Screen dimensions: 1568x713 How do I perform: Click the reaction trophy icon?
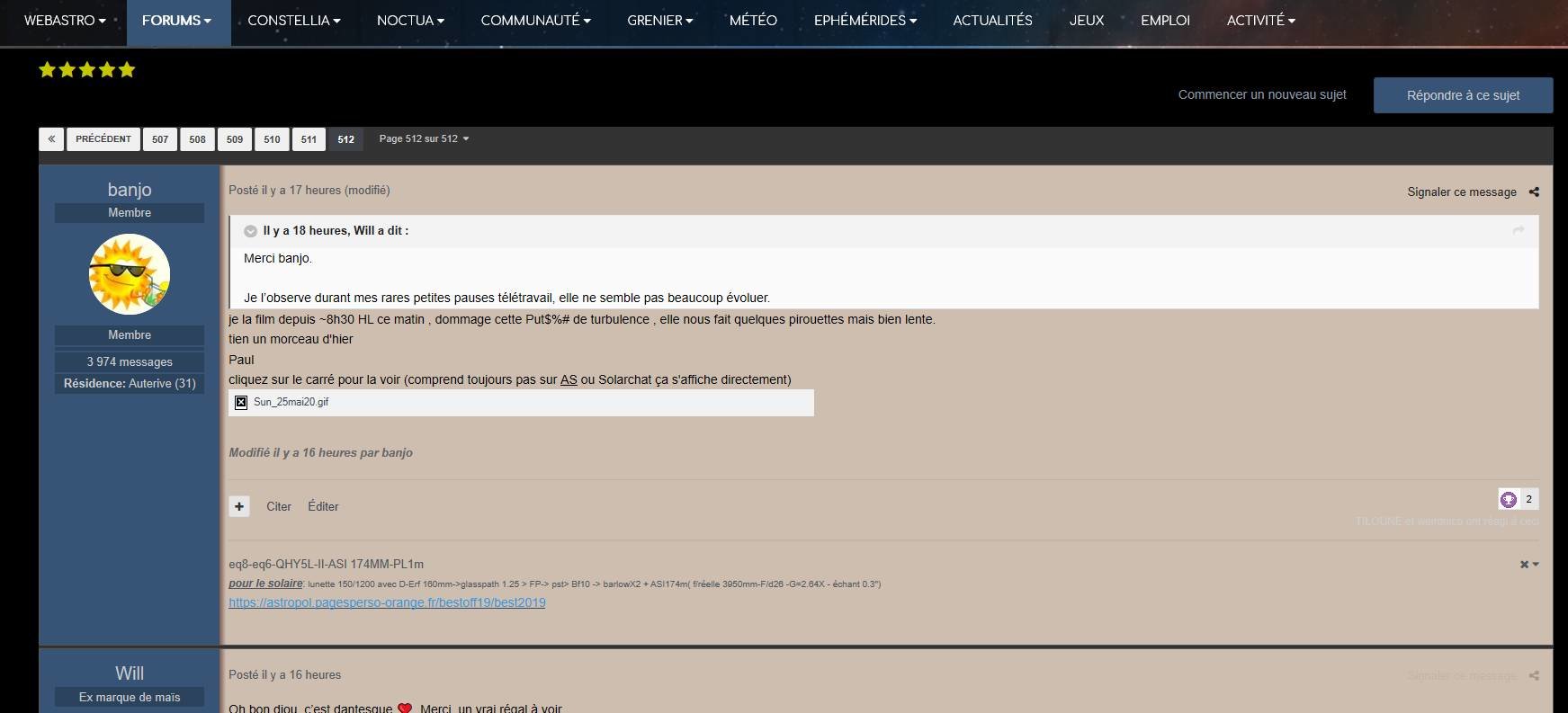coord(1509,499)
